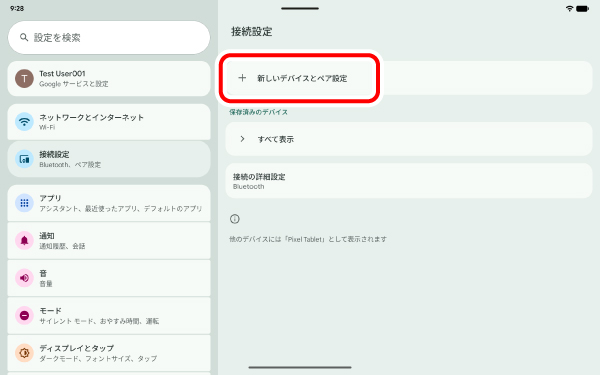Open the モード do-not-disturb icon

[24, 315]
